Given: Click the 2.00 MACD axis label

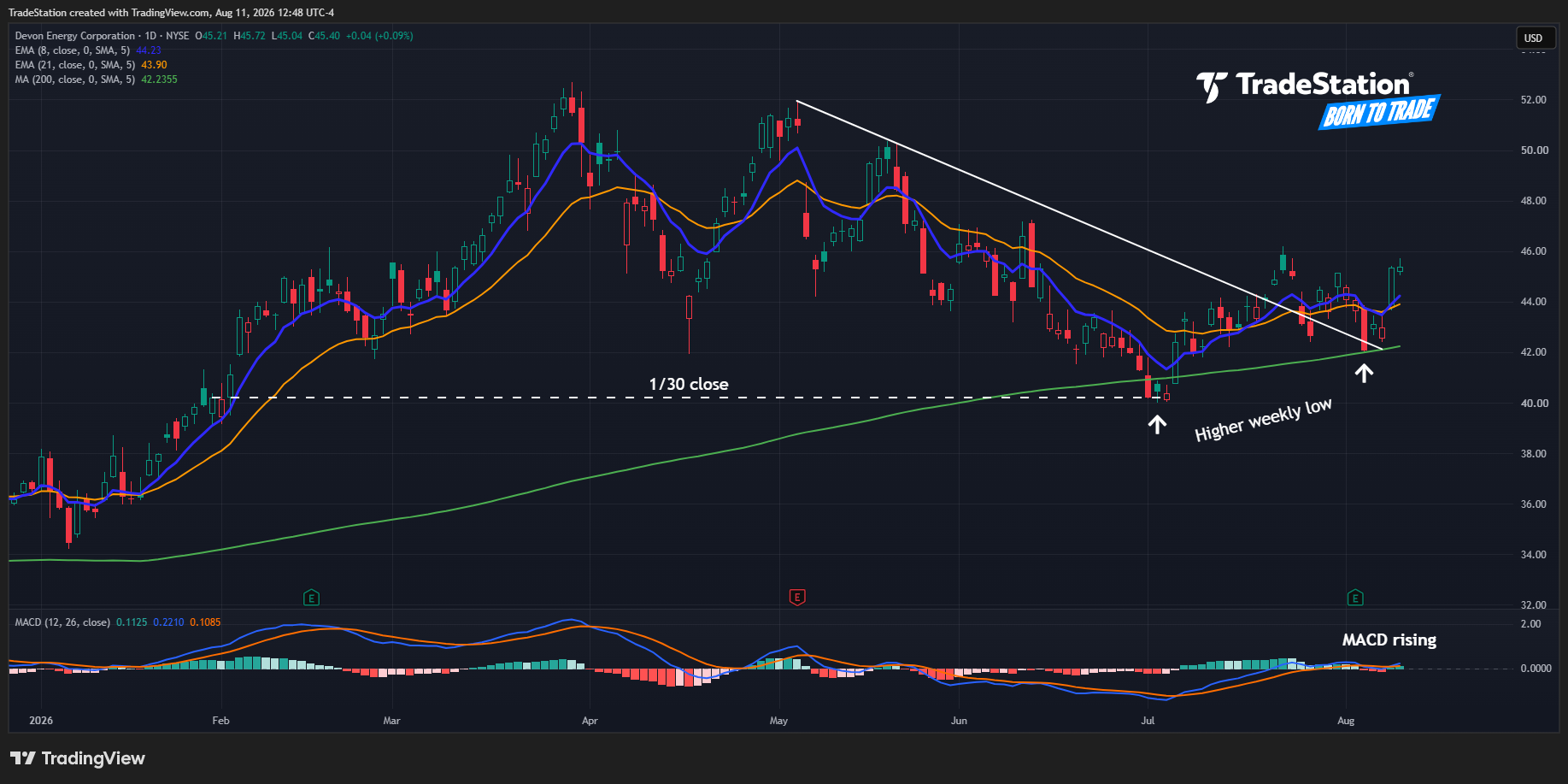Looking at the screenshot, I should tap(1531, 624).
